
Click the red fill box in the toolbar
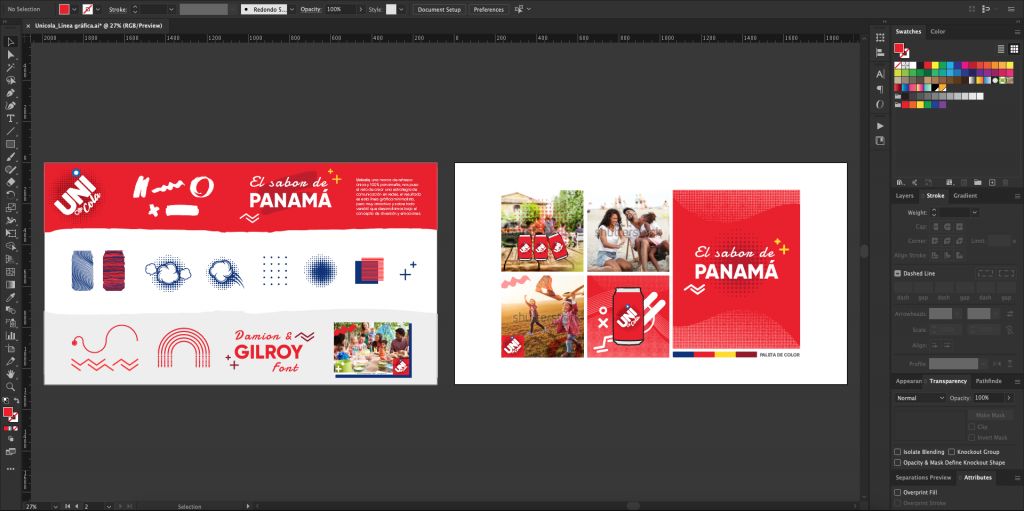pos(8,412)
